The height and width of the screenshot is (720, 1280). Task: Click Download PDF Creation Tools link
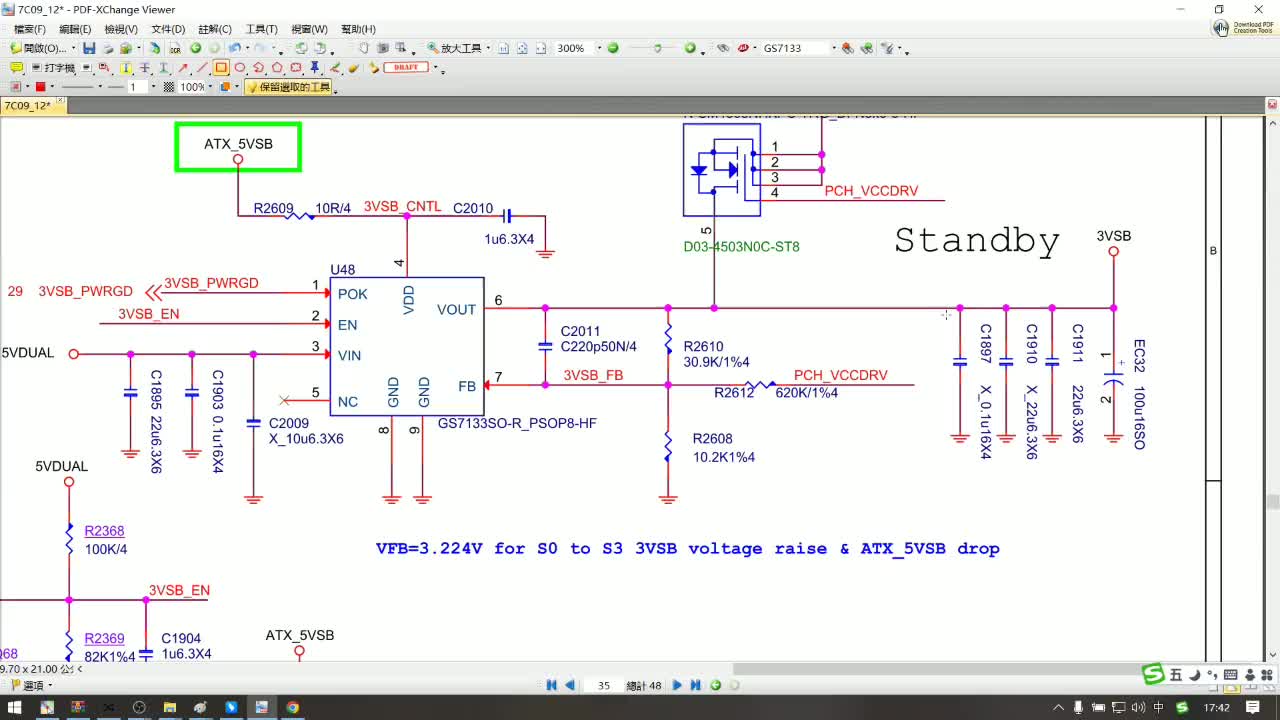coord(1242,28)
